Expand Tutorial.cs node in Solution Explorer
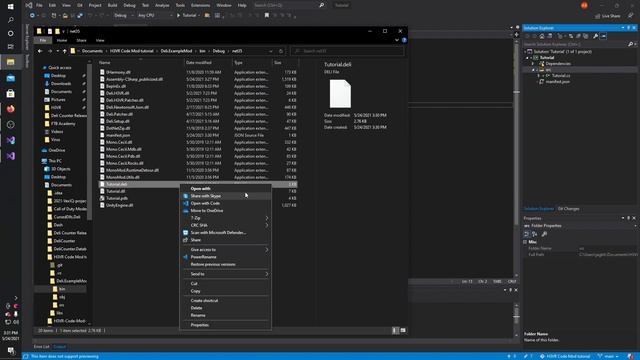The height and width of the screenshot is (360, 640). coord(538,76)
